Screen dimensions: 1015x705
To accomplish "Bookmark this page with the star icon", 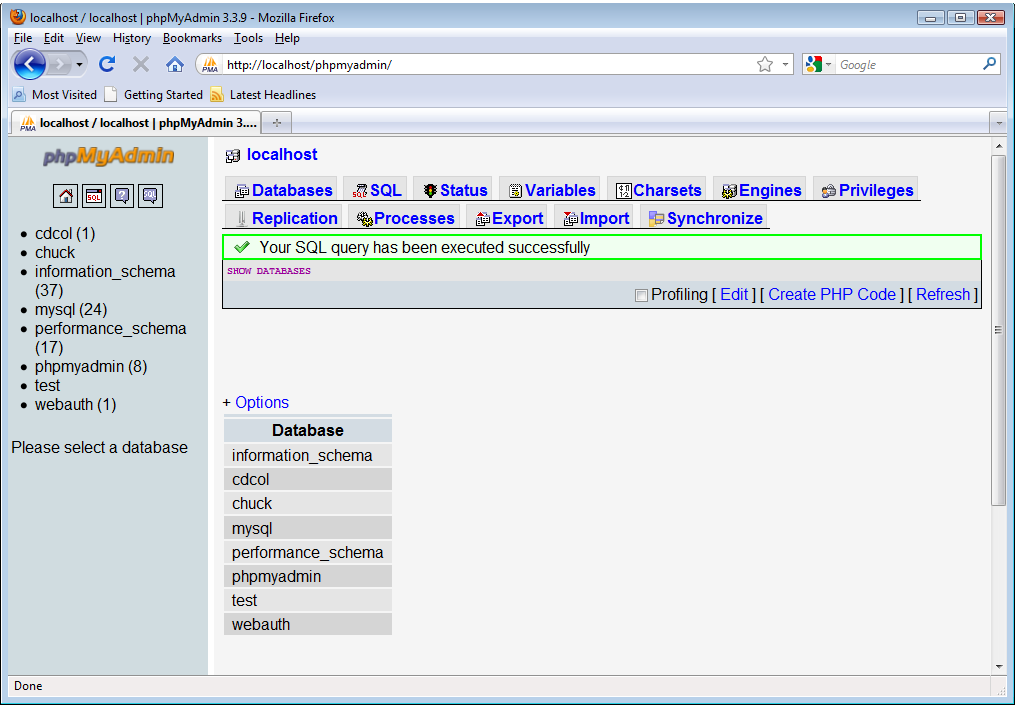I will (764, 64).
